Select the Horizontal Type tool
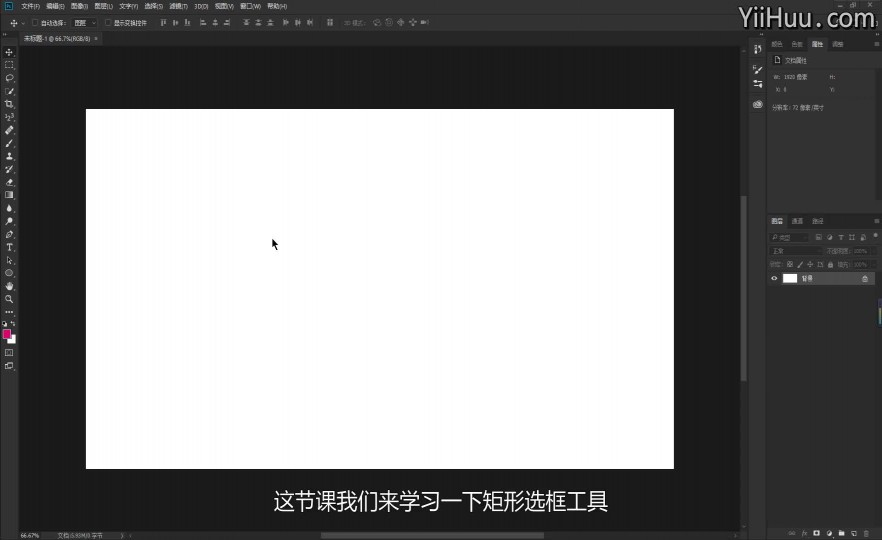 point(9,247)
